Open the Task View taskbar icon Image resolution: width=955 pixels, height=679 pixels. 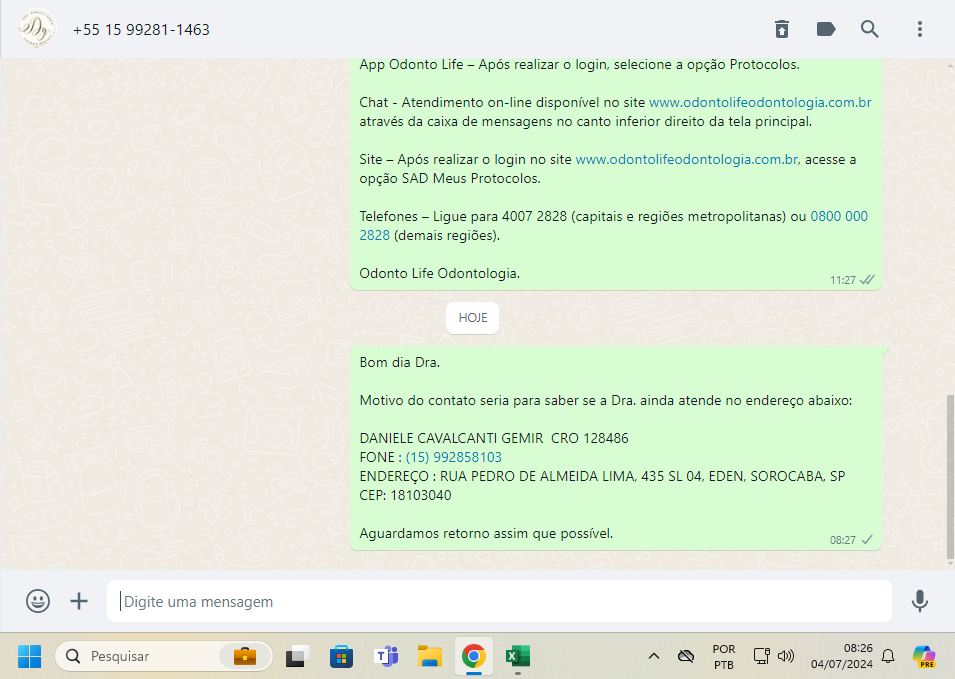click(x=298, y=656)
